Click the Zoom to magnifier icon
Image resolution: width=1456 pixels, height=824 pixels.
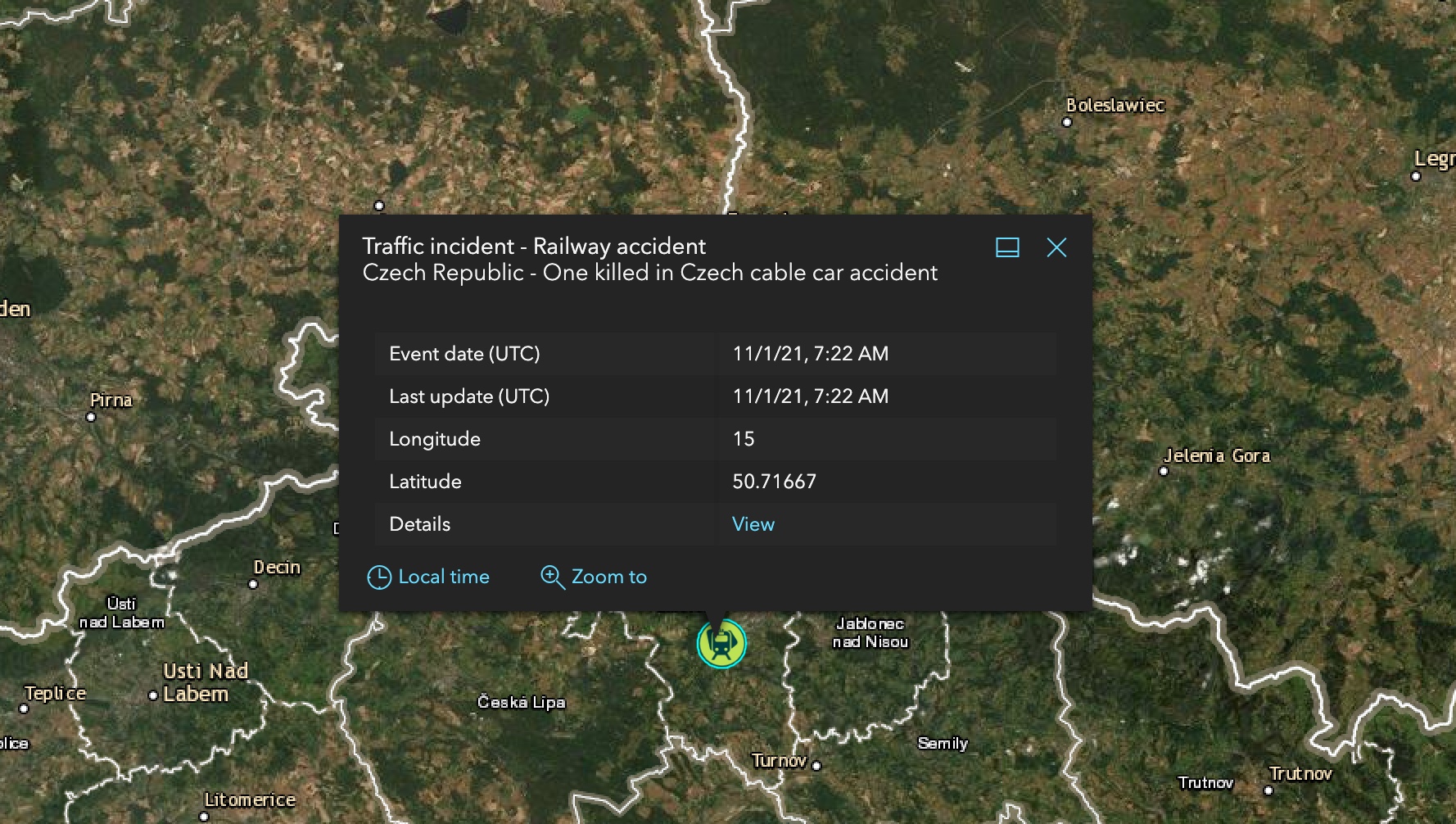click(552, 577)
